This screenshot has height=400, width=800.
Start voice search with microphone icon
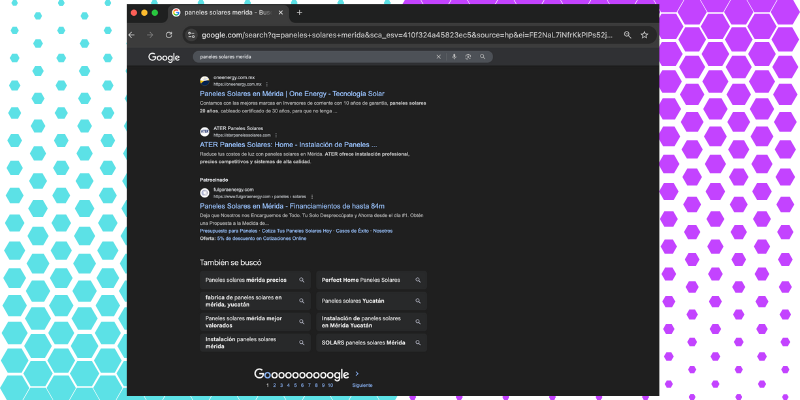coord(454,57)
